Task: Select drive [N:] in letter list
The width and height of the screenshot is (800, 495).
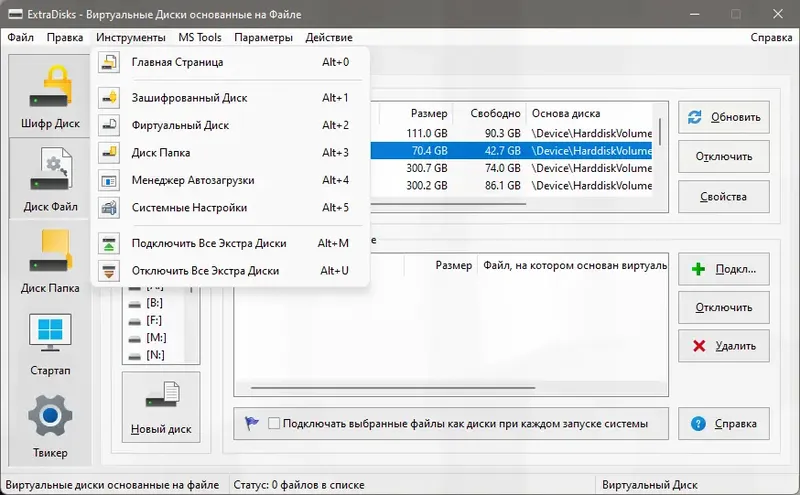Action: pos(155,355)
